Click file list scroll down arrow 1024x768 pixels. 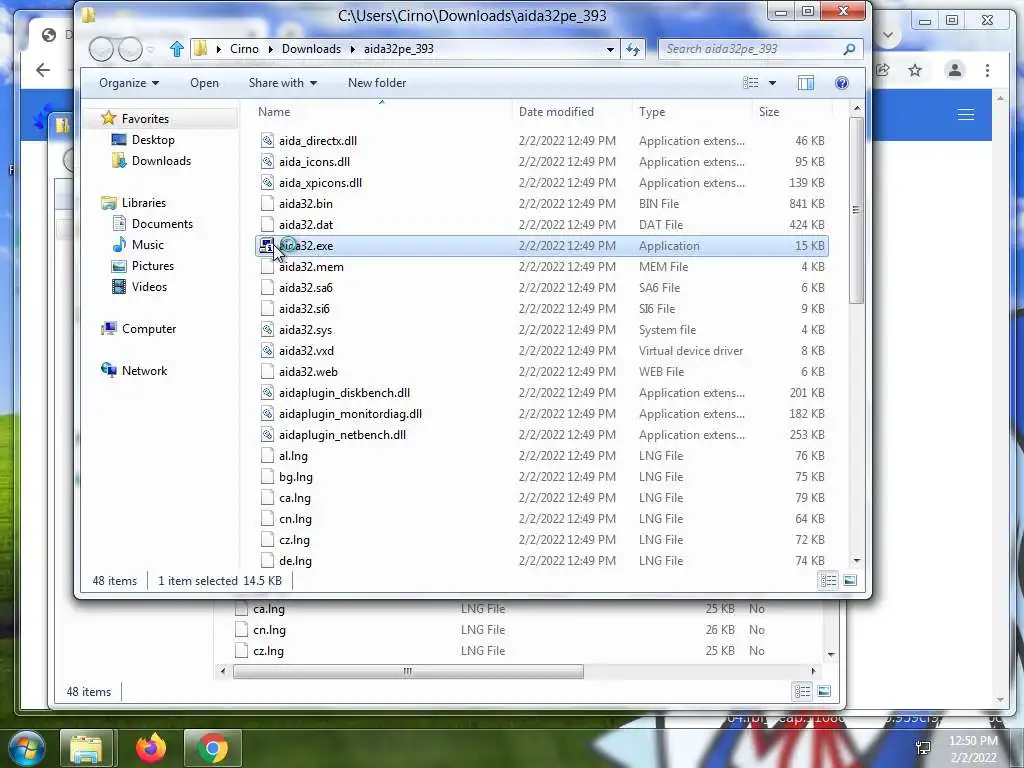(x=857, y=560)
